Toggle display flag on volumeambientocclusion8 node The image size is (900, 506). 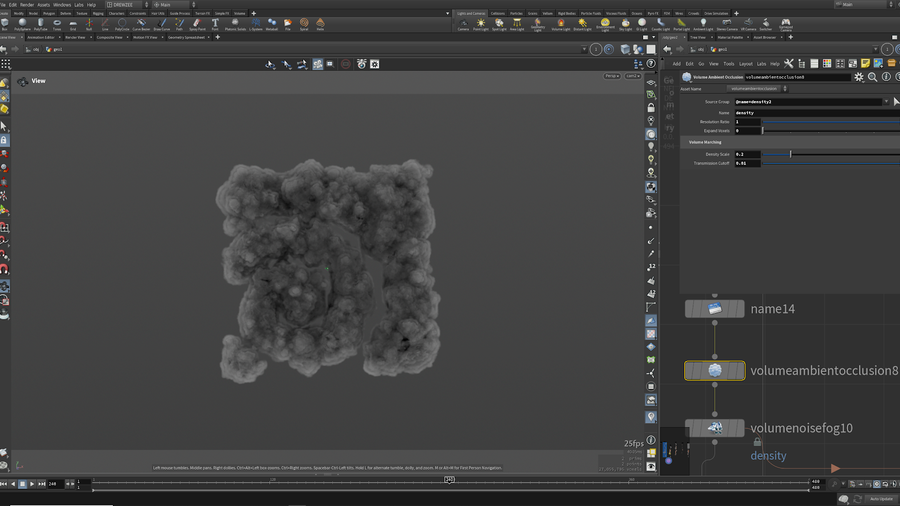click(740, 371)
